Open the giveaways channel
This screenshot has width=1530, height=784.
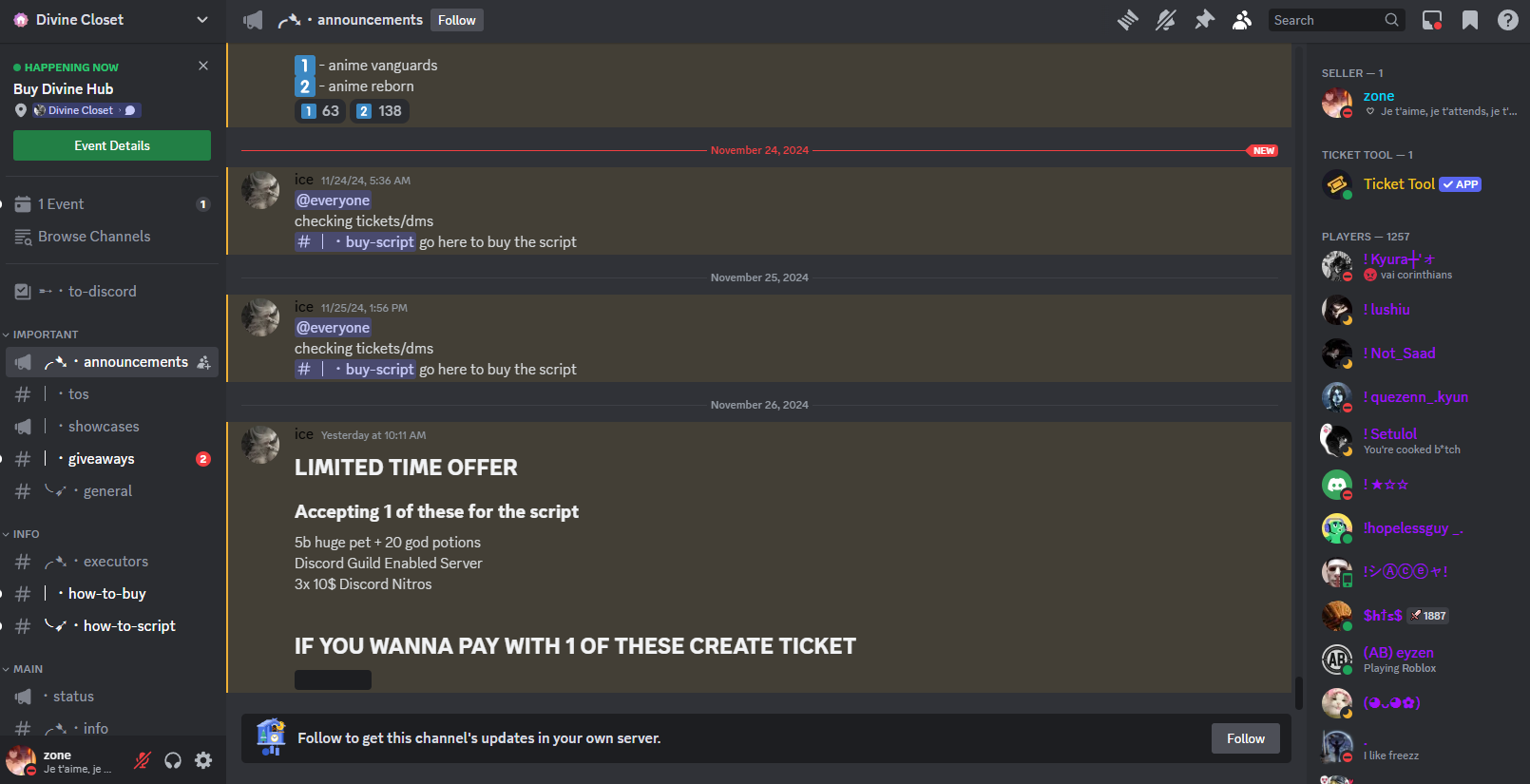(x=101, y=459)
